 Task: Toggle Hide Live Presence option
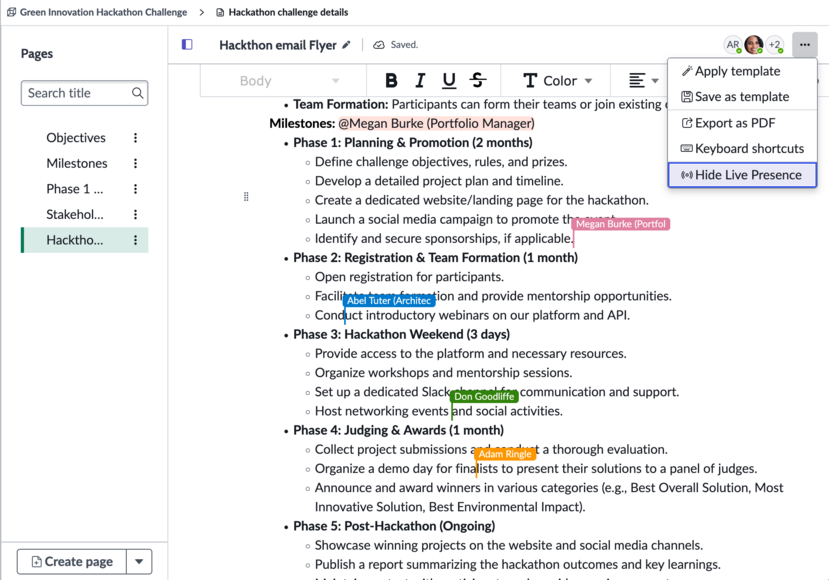742,175
